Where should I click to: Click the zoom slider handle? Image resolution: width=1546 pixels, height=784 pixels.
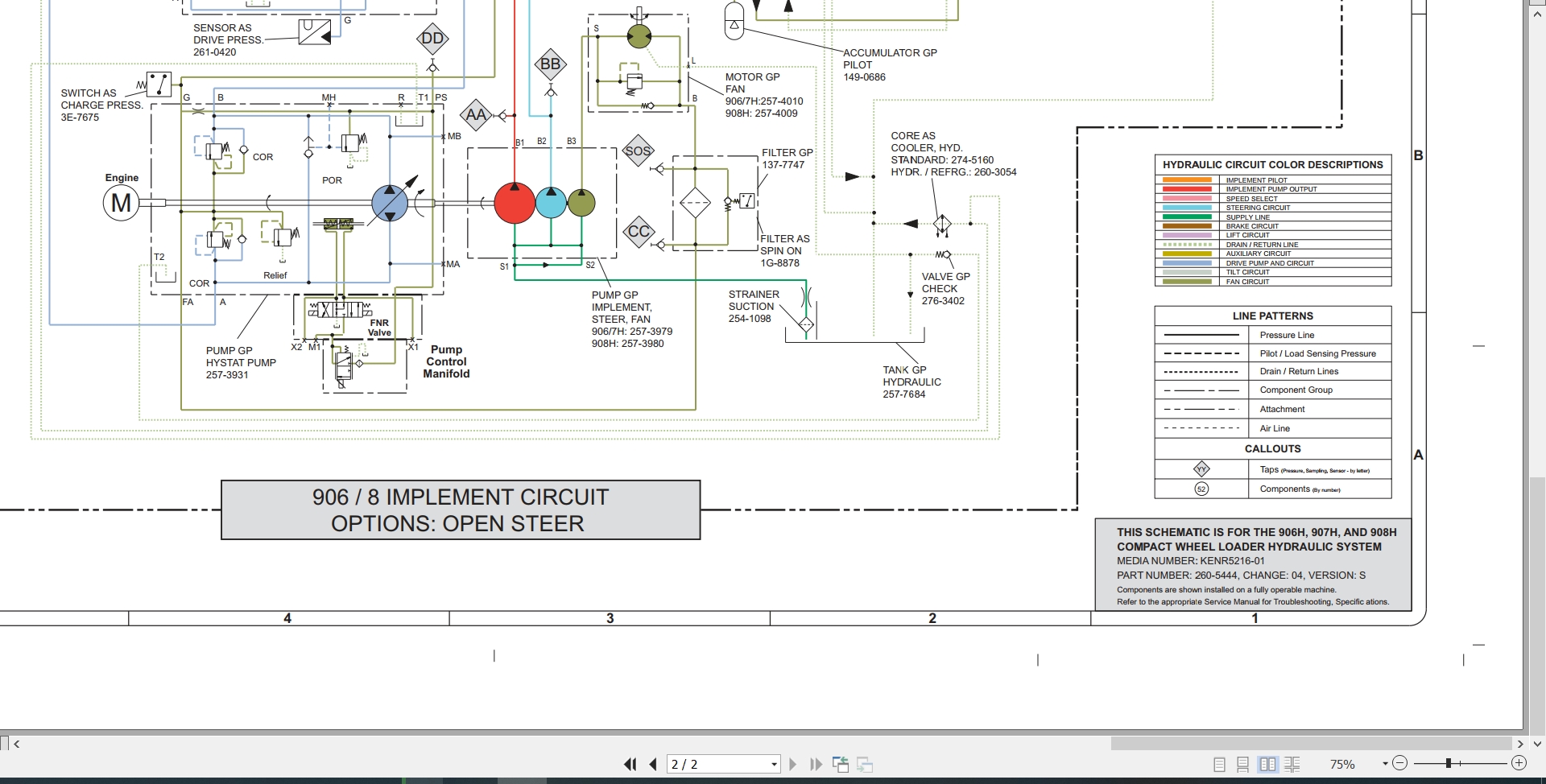(x=1448, y=763)
